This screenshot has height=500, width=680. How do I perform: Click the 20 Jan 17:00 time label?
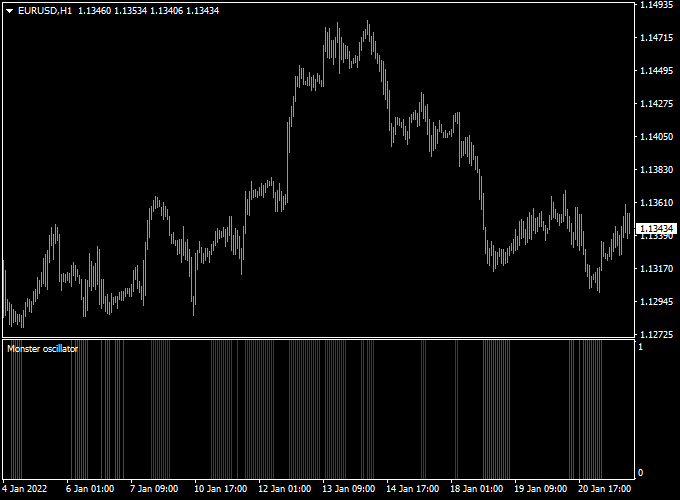605,489
